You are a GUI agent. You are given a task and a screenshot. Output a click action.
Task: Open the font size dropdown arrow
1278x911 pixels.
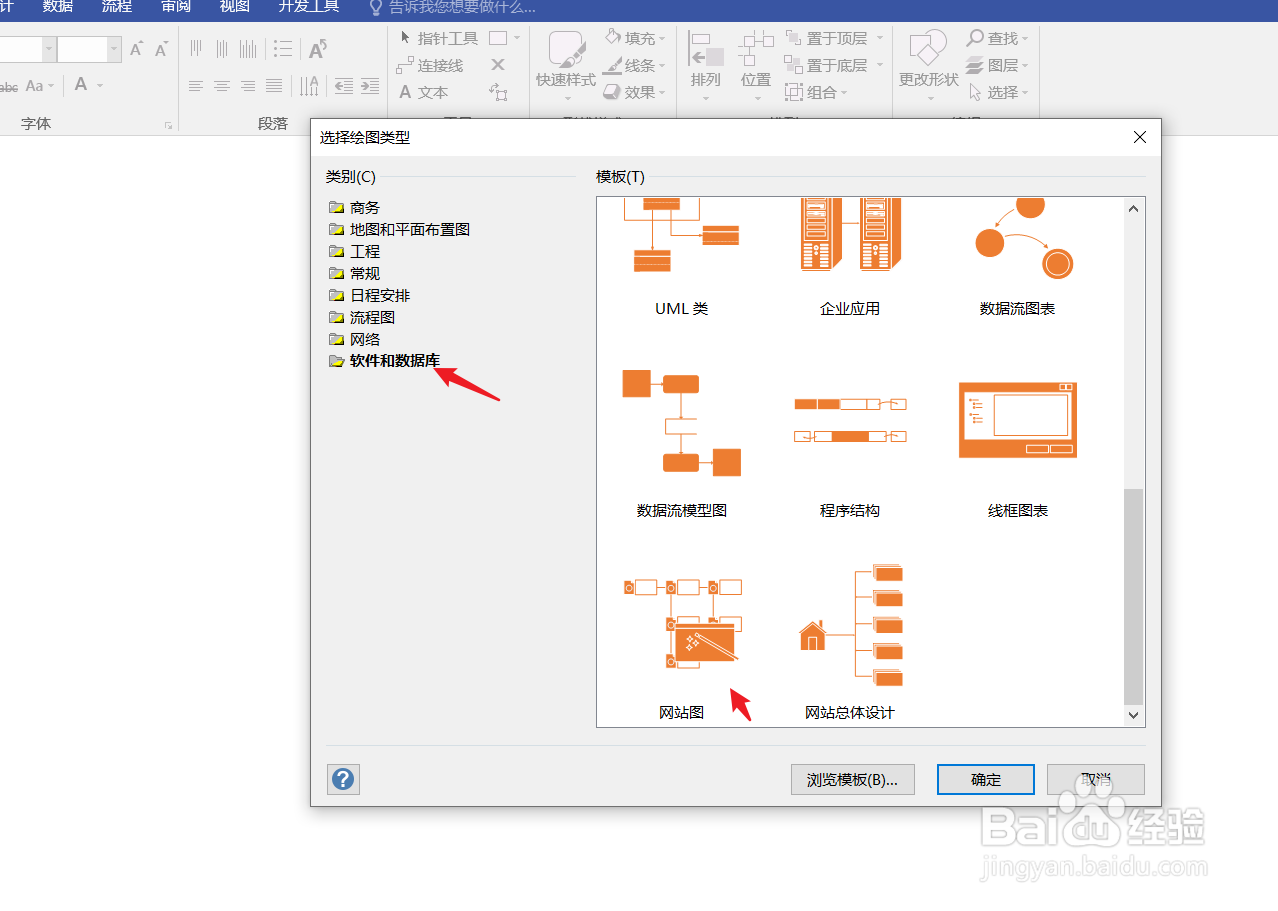(x=114, y=49)
